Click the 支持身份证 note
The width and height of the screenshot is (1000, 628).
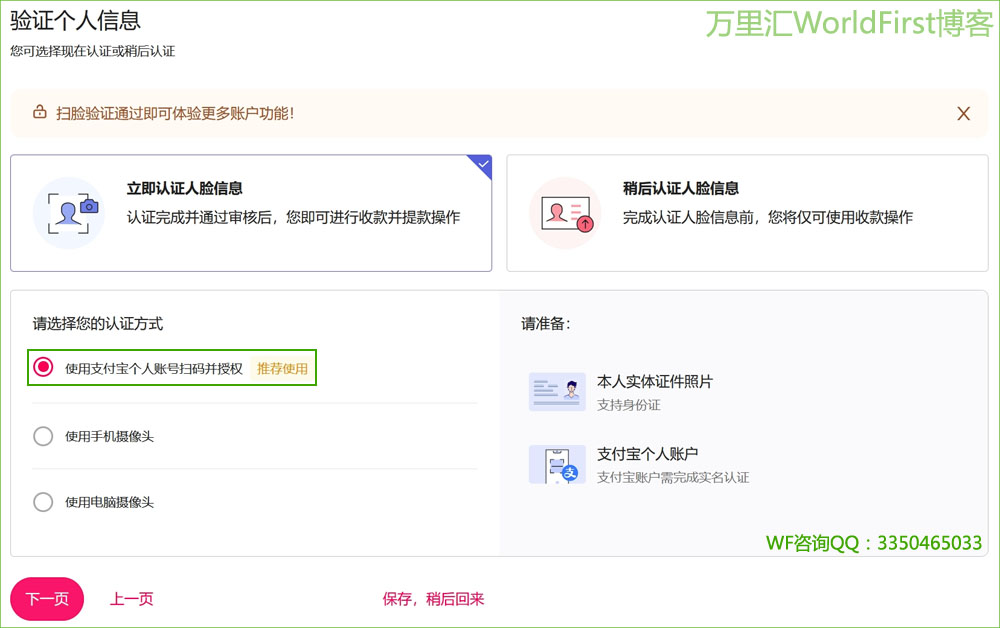pyautogui.click(x=629, y=405)
